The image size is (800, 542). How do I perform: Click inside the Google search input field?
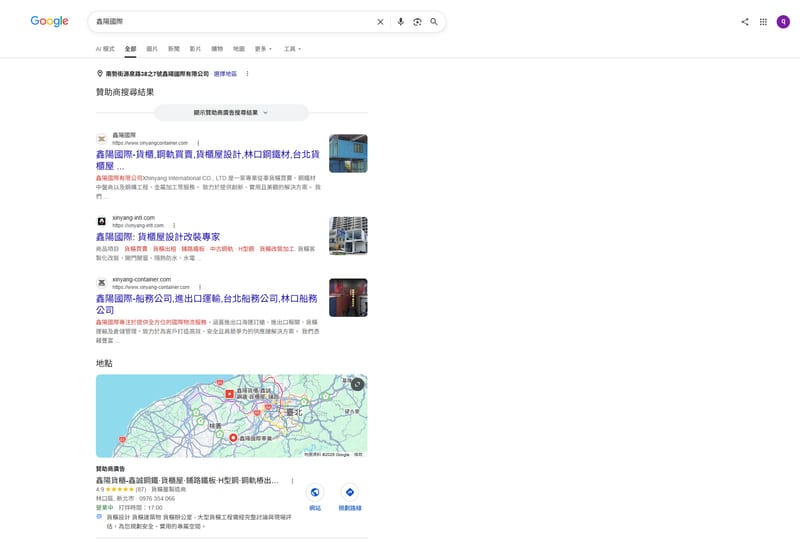click(x=232, y=21)
